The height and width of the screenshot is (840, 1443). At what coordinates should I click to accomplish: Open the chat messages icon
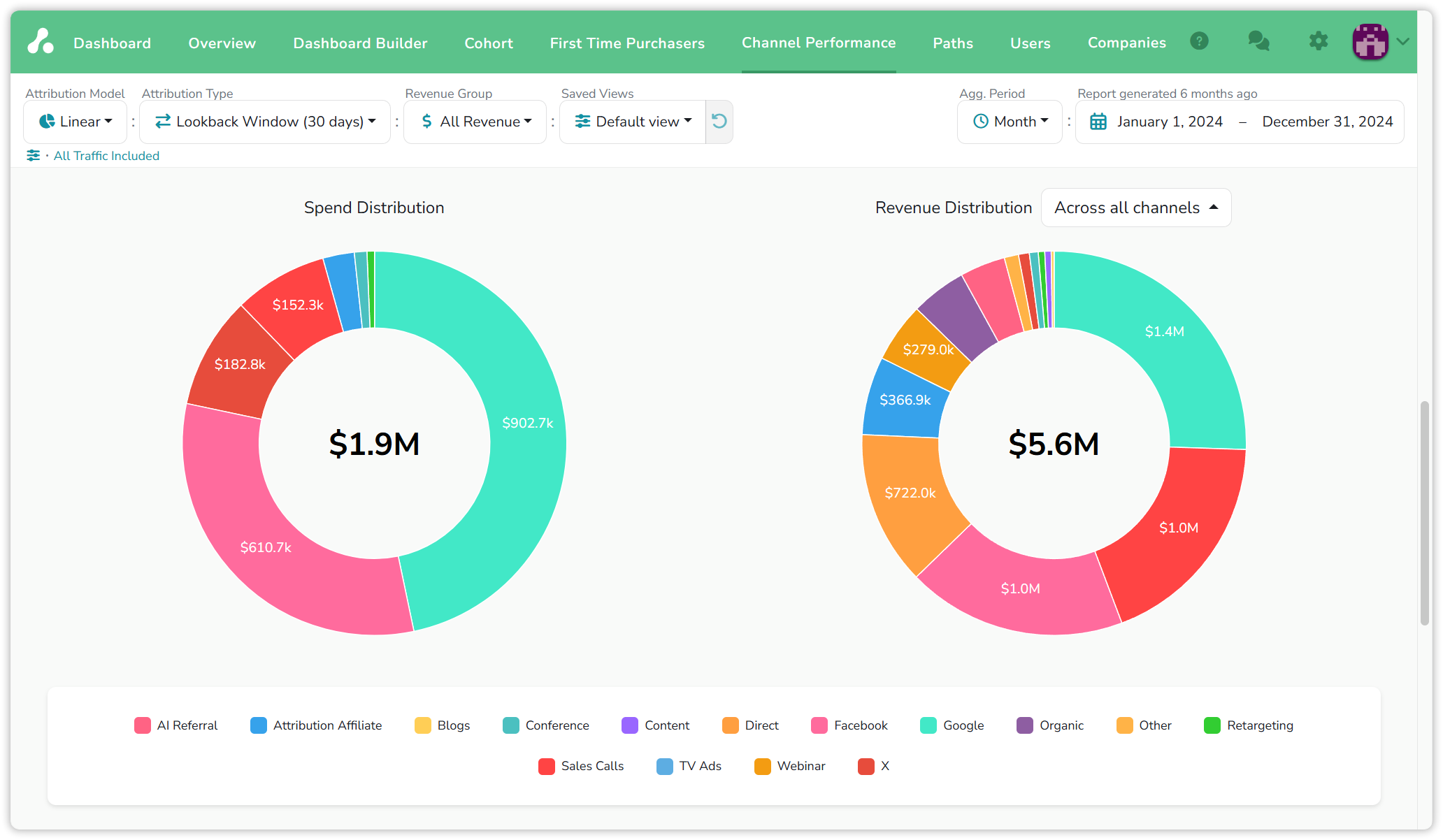tap(1258, 41)
